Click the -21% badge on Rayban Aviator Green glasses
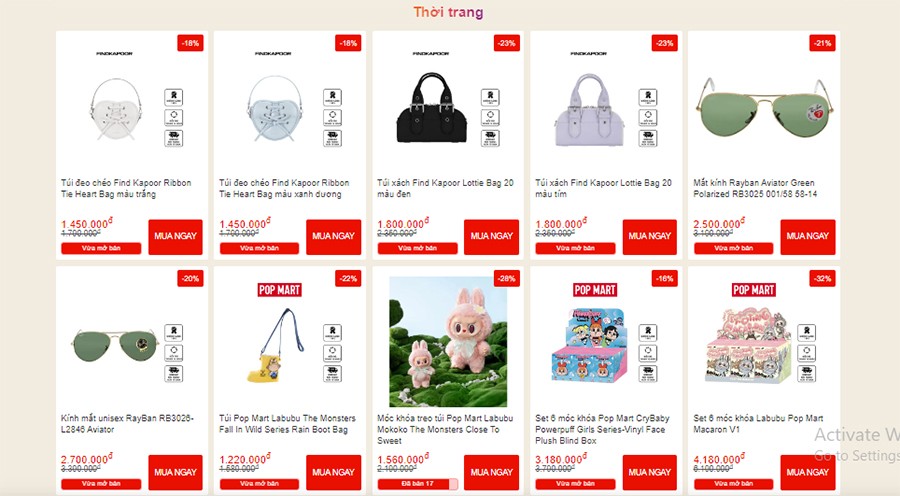This screenshot has height=496, width=900. pyautogui.click(x=822, y=43)
